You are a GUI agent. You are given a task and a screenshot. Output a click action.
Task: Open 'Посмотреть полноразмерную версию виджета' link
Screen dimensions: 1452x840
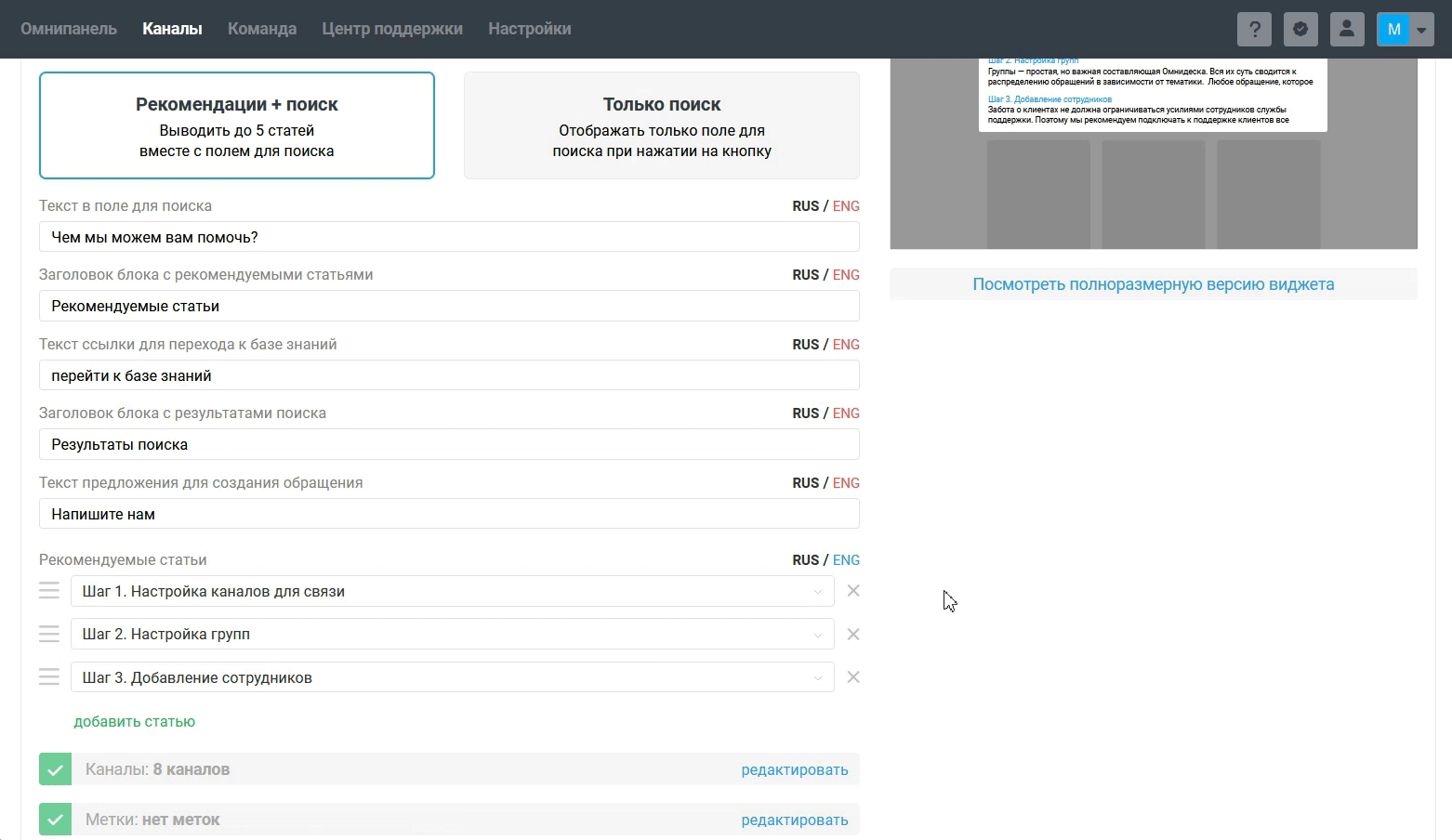point(1153,284)
